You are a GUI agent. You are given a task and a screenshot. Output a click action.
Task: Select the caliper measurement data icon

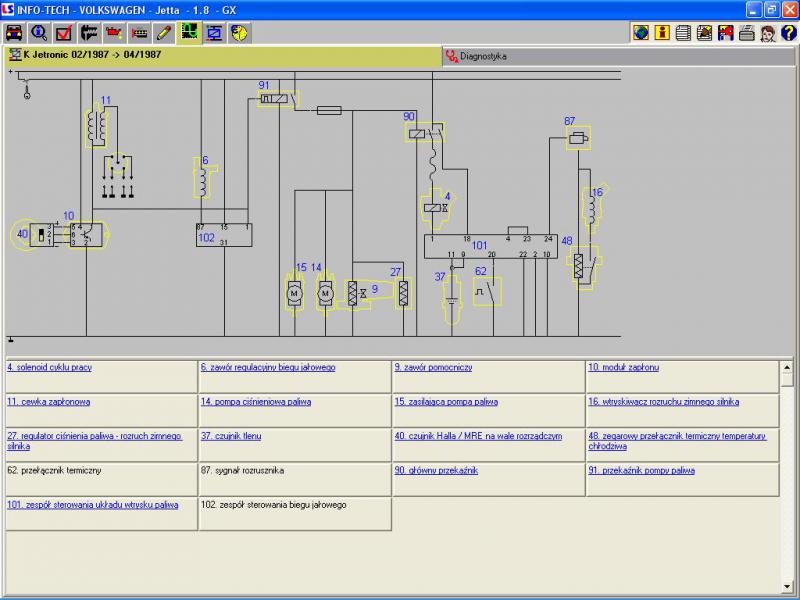tap(89, 33)
